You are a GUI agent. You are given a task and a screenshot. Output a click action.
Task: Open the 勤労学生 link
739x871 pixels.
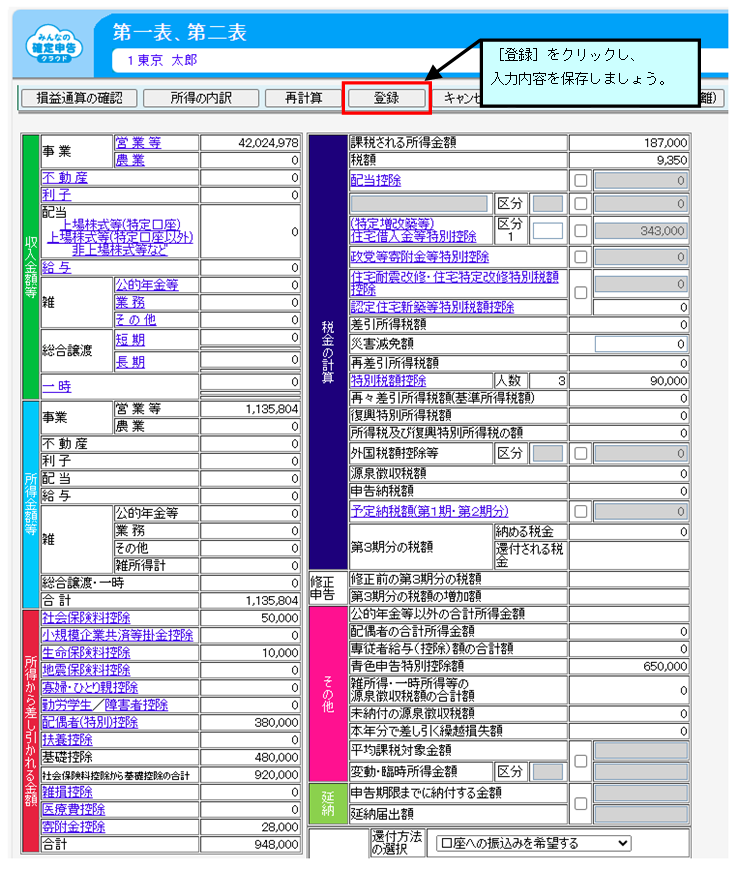coord(67,705)
